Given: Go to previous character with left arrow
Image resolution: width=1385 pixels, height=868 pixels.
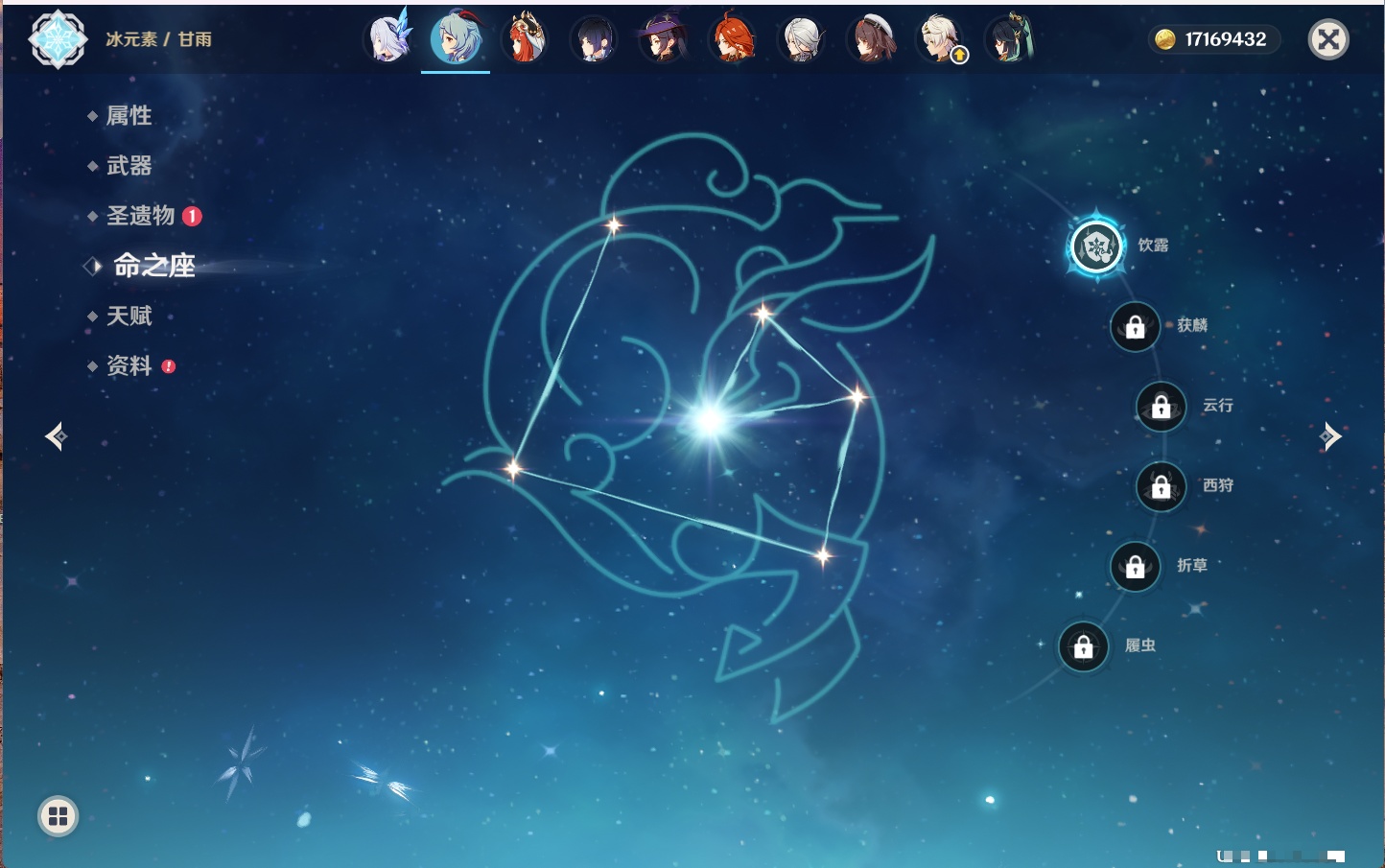Looking at the screenshot, I should [x=56, y=436].
